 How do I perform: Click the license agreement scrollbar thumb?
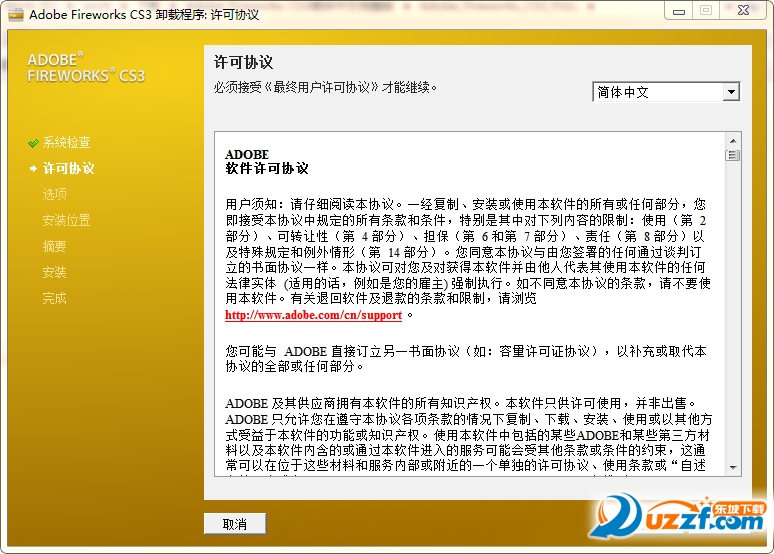[733, 155]
